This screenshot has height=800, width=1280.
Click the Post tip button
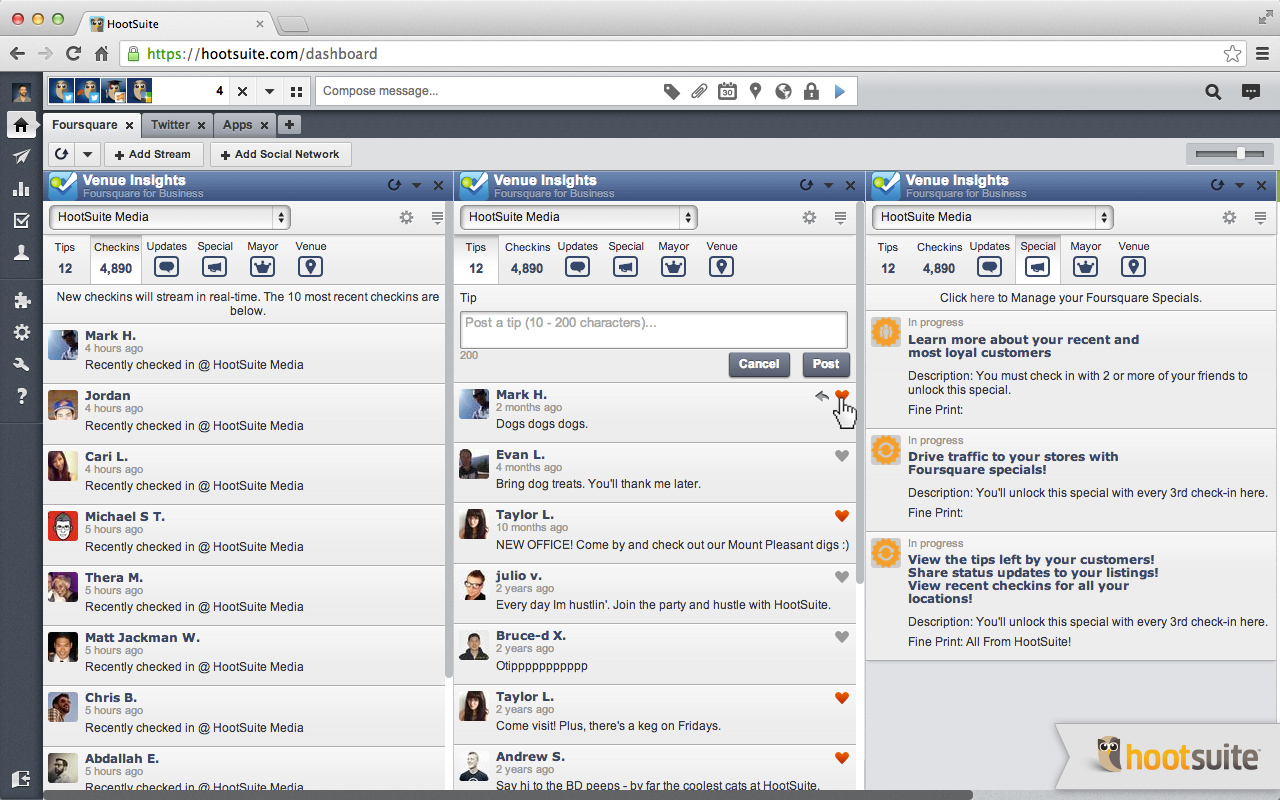tap(825, 364)
